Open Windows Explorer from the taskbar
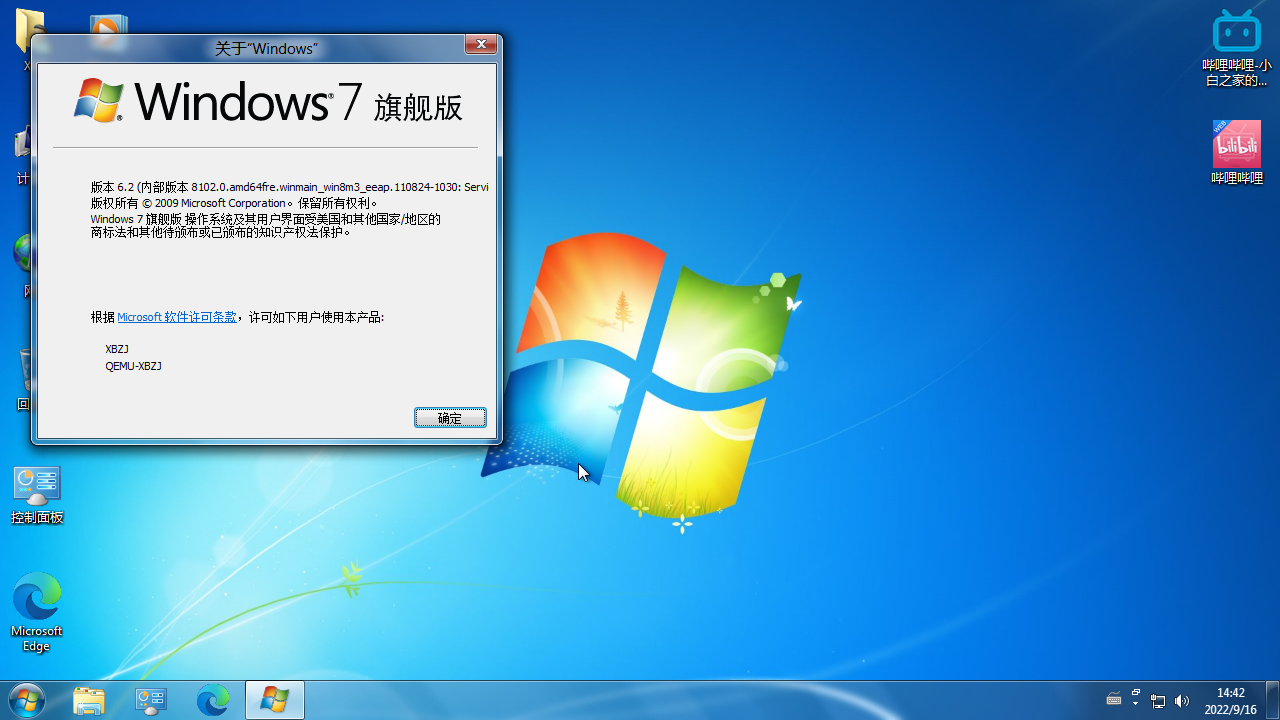The width and height of the screenshot is (1280, 720). 89,700
